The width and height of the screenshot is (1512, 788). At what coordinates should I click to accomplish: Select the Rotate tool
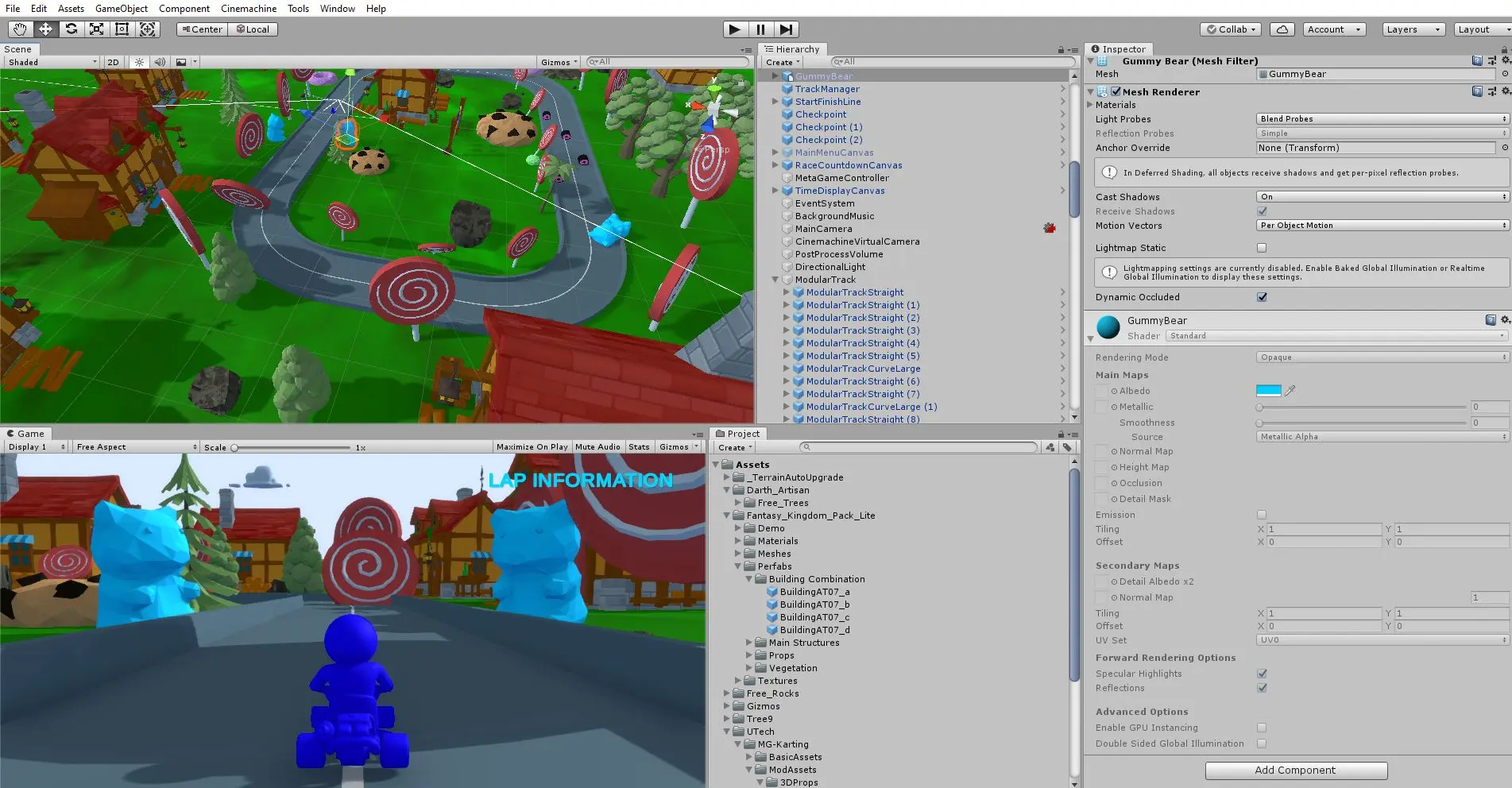coord(72,29)
